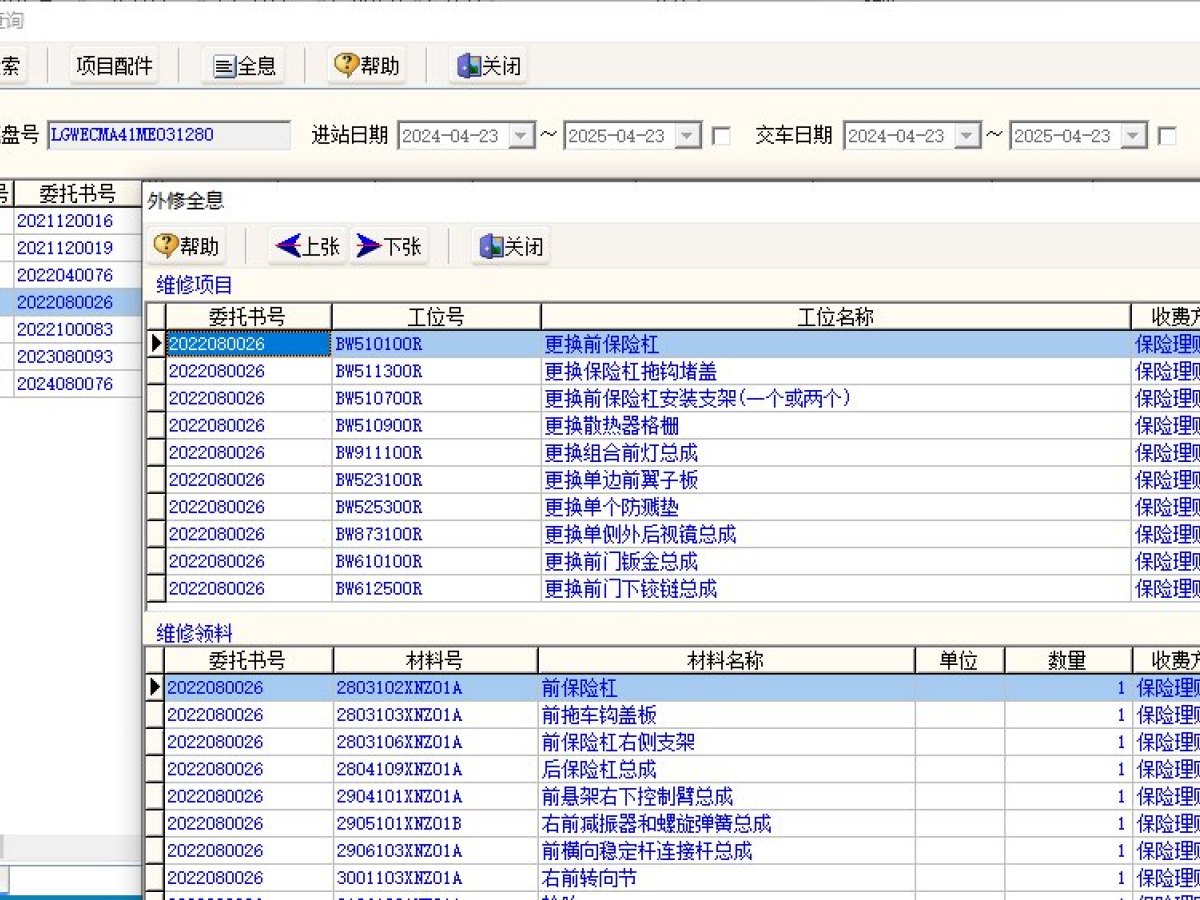
Task: Go to previous record with 上张
Action: pos(307,246)
